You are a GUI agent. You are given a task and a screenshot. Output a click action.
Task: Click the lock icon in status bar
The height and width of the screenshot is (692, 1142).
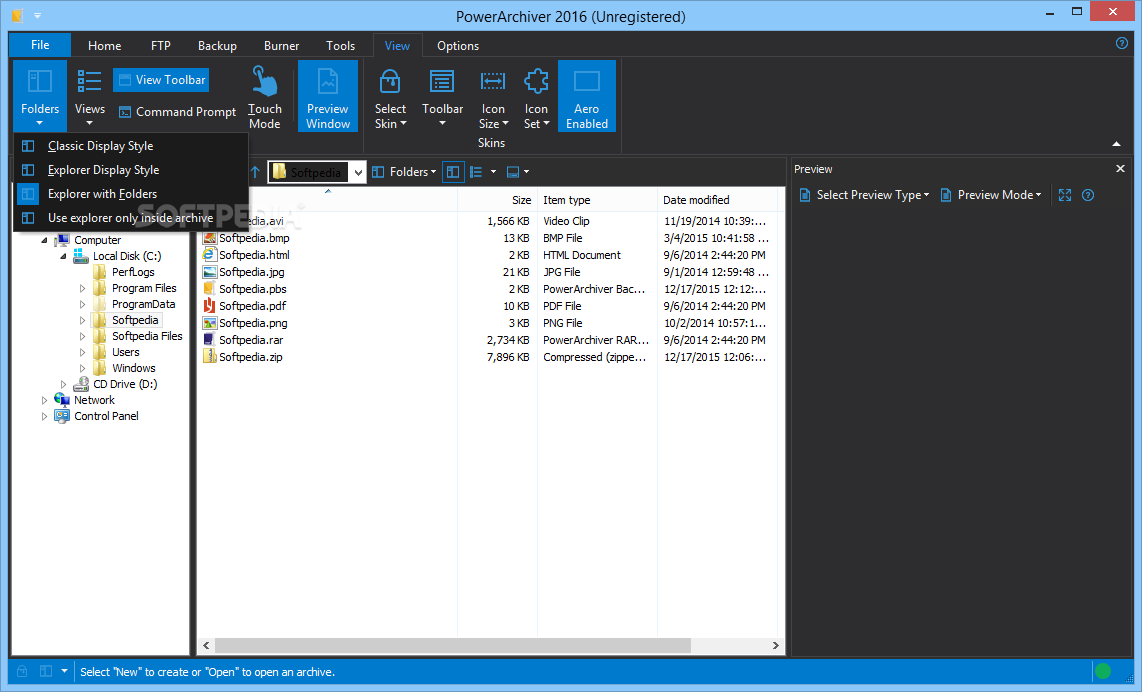pos(23,671)
